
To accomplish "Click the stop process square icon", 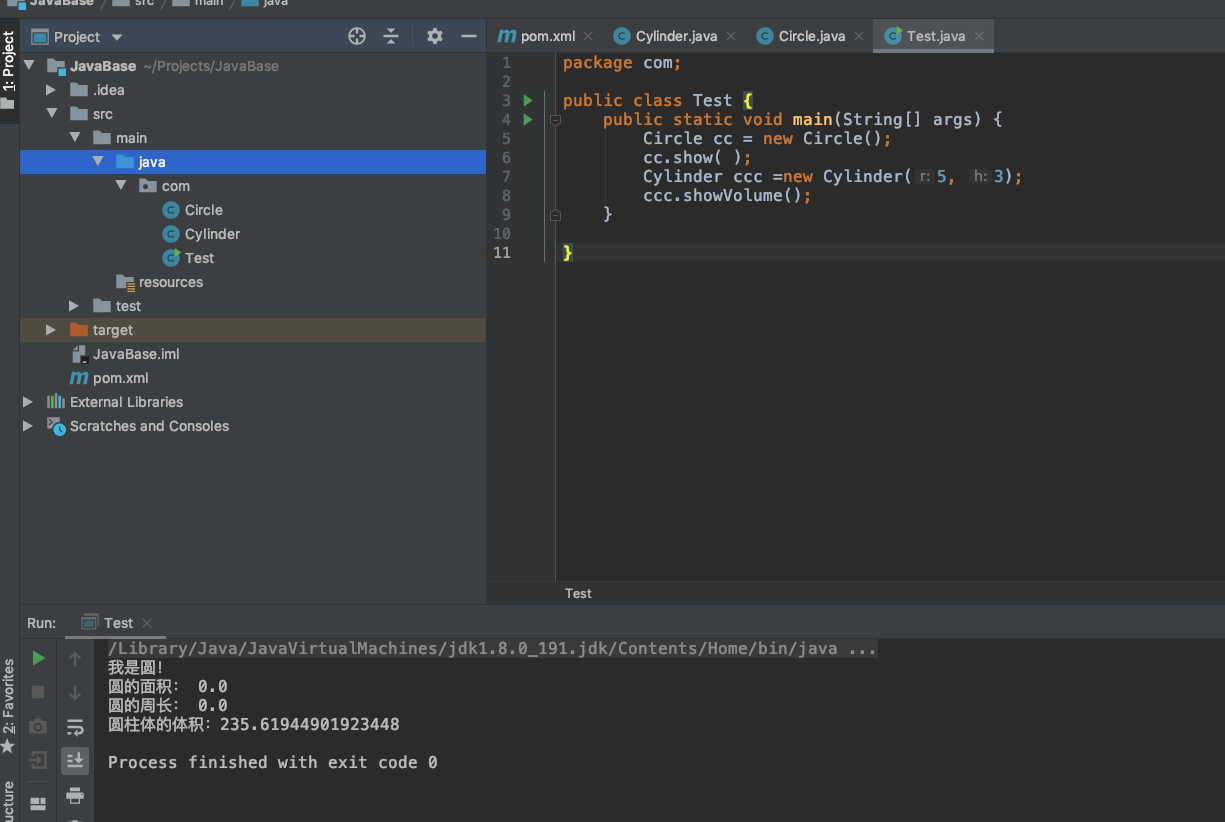I will tap(38, 692).
